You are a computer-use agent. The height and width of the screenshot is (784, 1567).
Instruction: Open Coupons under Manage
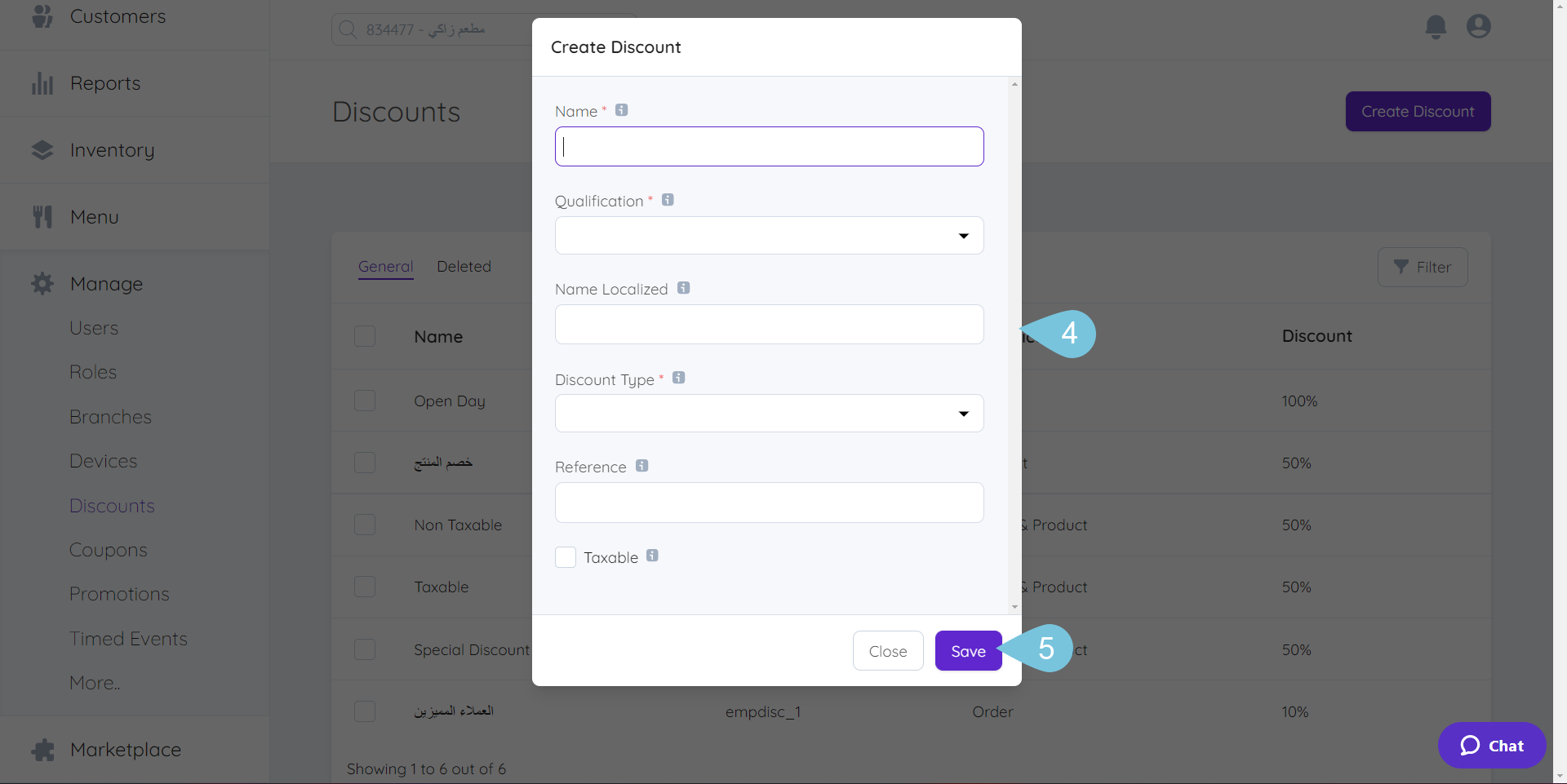pos(109,550)
